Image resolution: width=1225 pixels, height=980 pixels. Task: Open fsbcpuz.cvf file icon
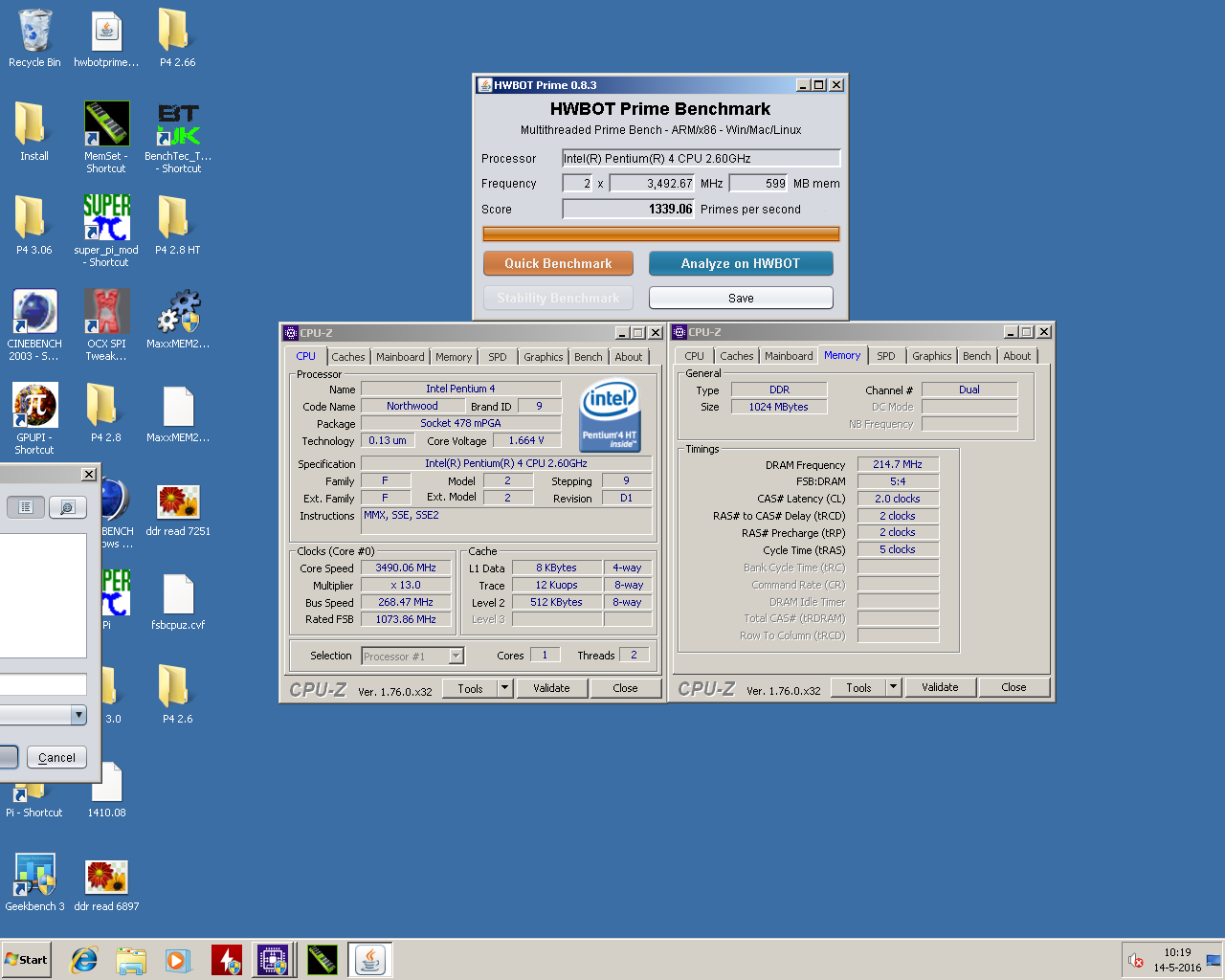coord(178,601)
